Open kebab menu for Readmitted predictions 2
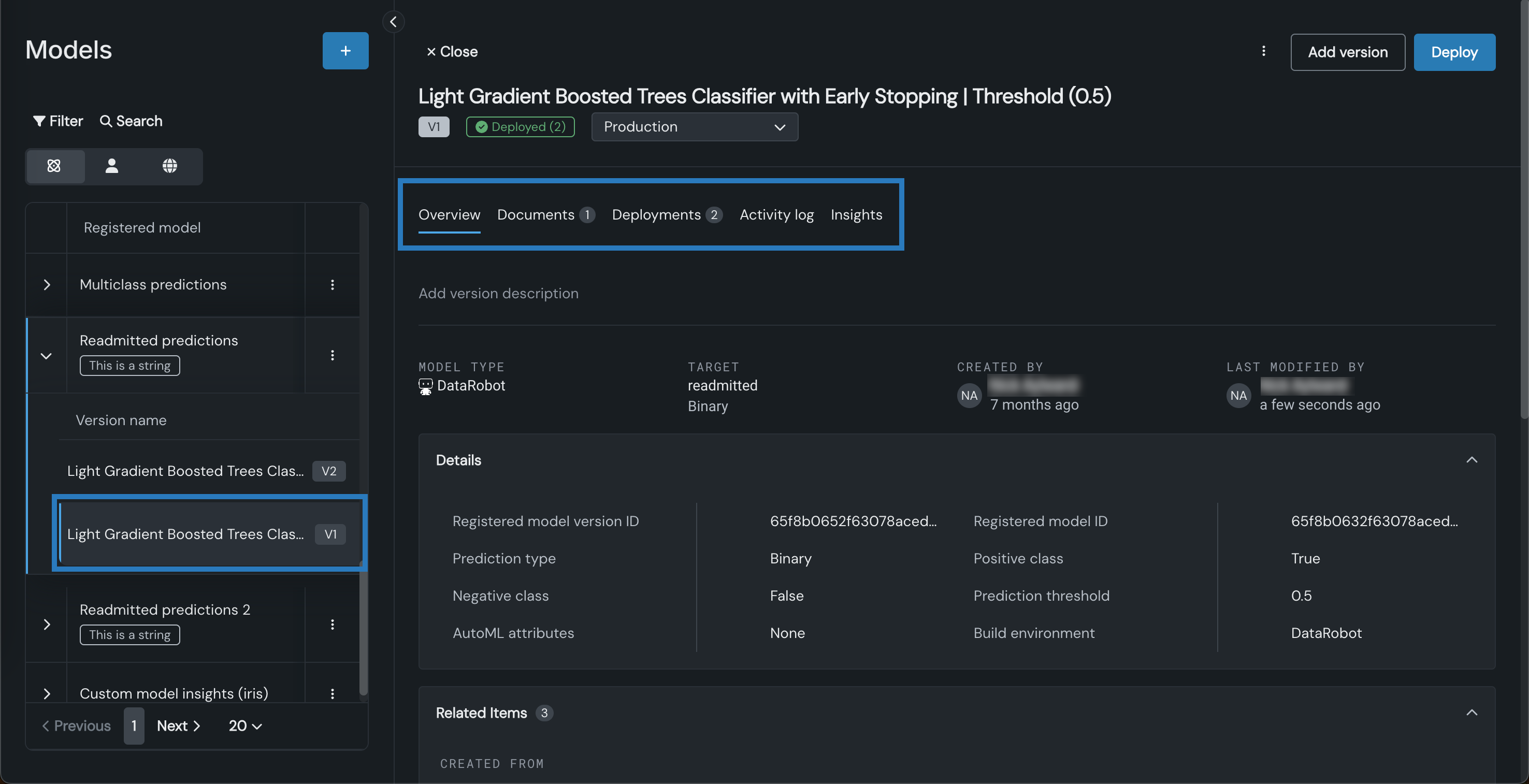The image size is (1529, 784). click(x=333, y=625)
